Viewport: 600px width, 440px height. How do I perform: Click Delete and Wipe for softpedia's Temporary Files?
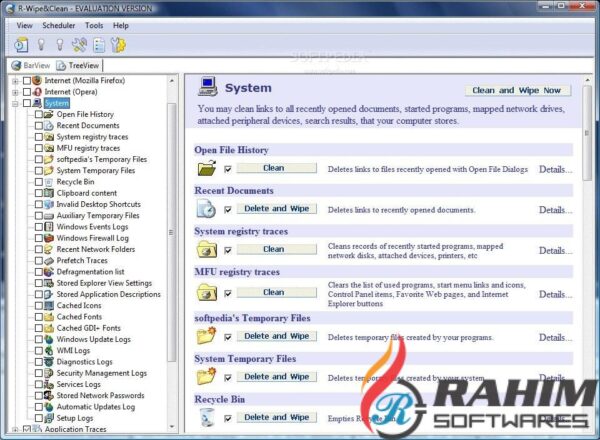point(277,336)
